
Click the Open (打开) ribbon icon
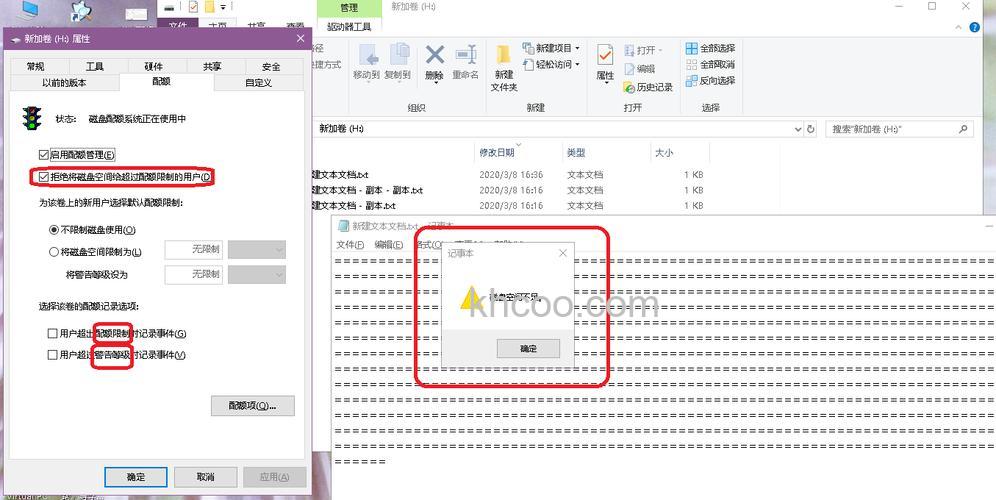pos(629,50)
